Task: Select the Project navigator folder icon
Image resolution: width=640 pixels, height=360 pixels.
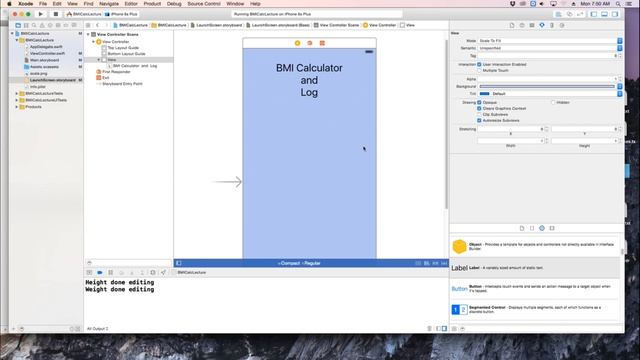Action: 18,25
